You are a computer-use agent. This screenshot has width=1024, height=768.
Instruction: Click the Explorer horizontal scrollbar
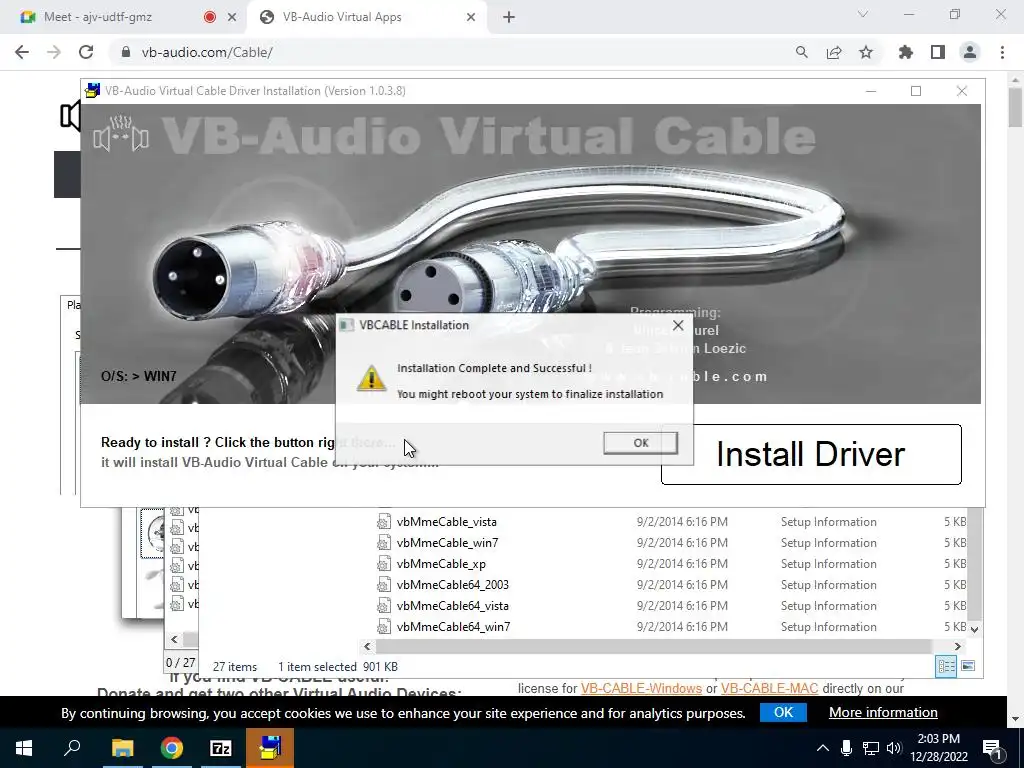[653, 646]
